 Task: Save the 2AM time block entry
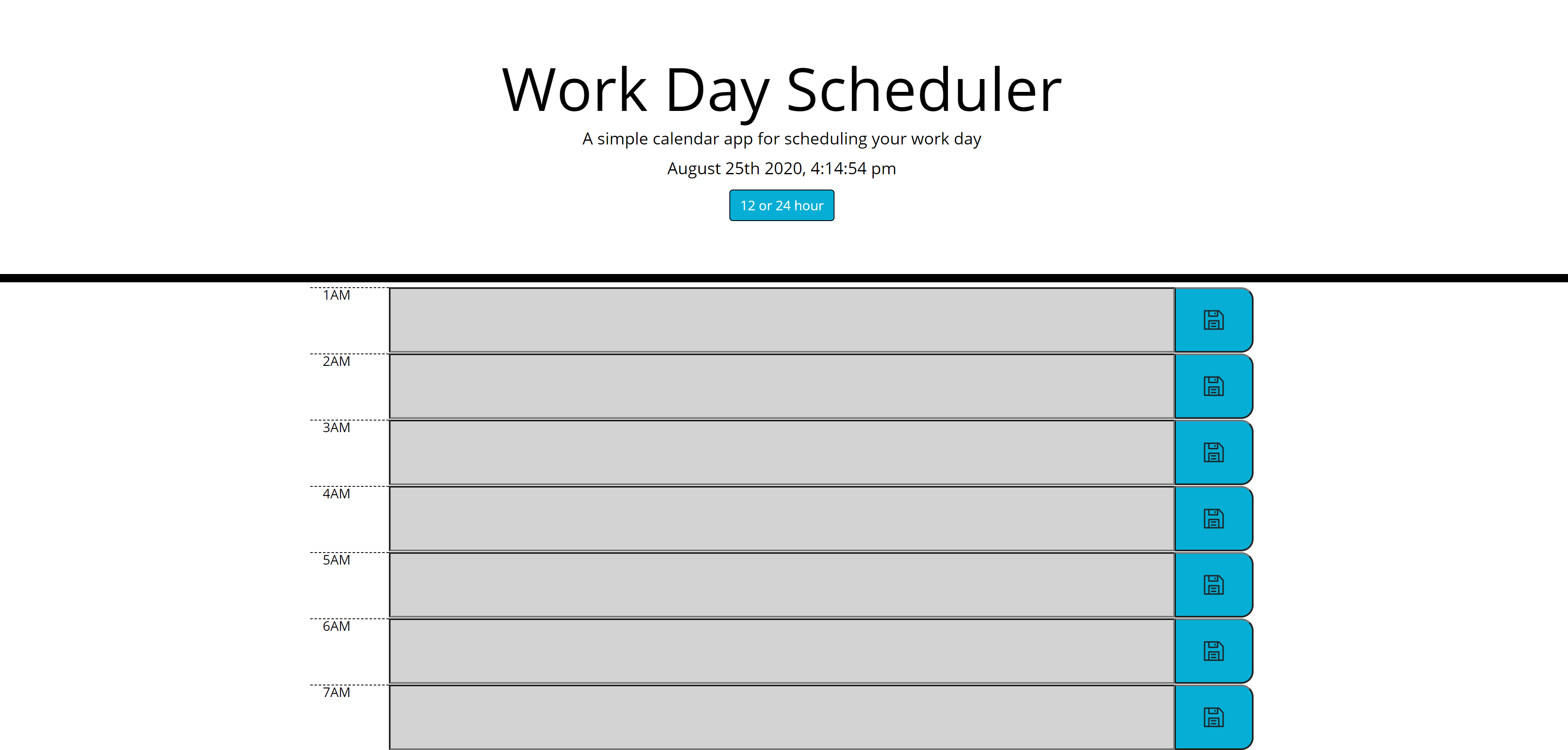coord(1213,387)
